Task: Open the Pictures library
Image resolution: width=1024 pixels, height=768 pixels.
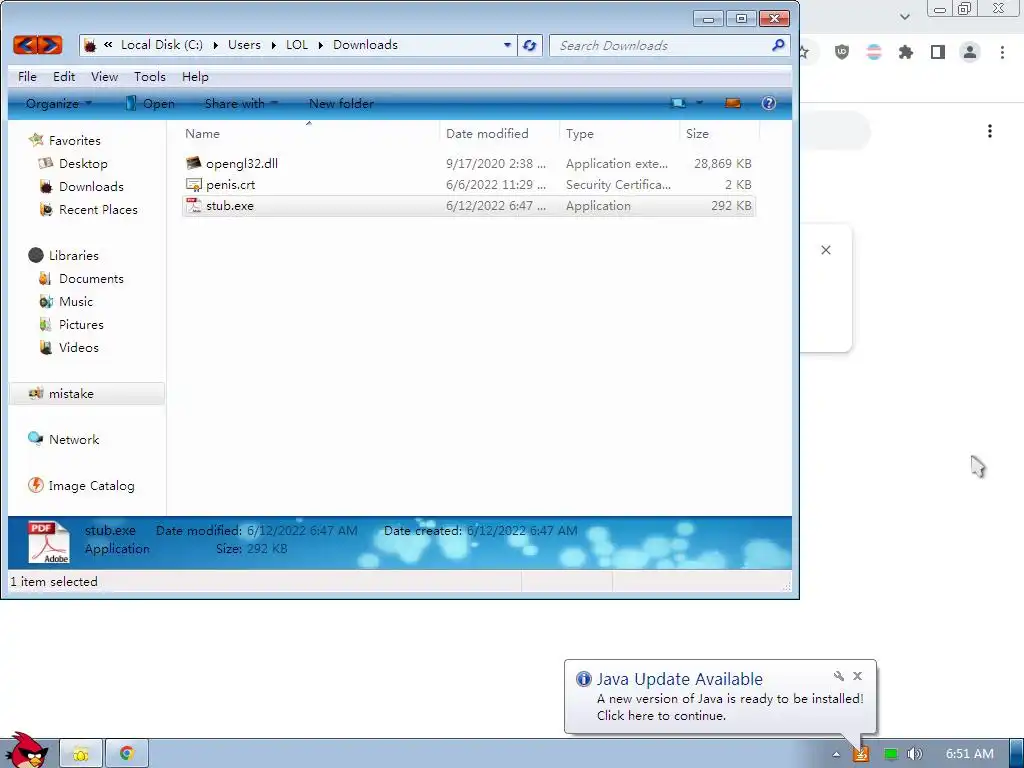Action: [x=81, y=325]
